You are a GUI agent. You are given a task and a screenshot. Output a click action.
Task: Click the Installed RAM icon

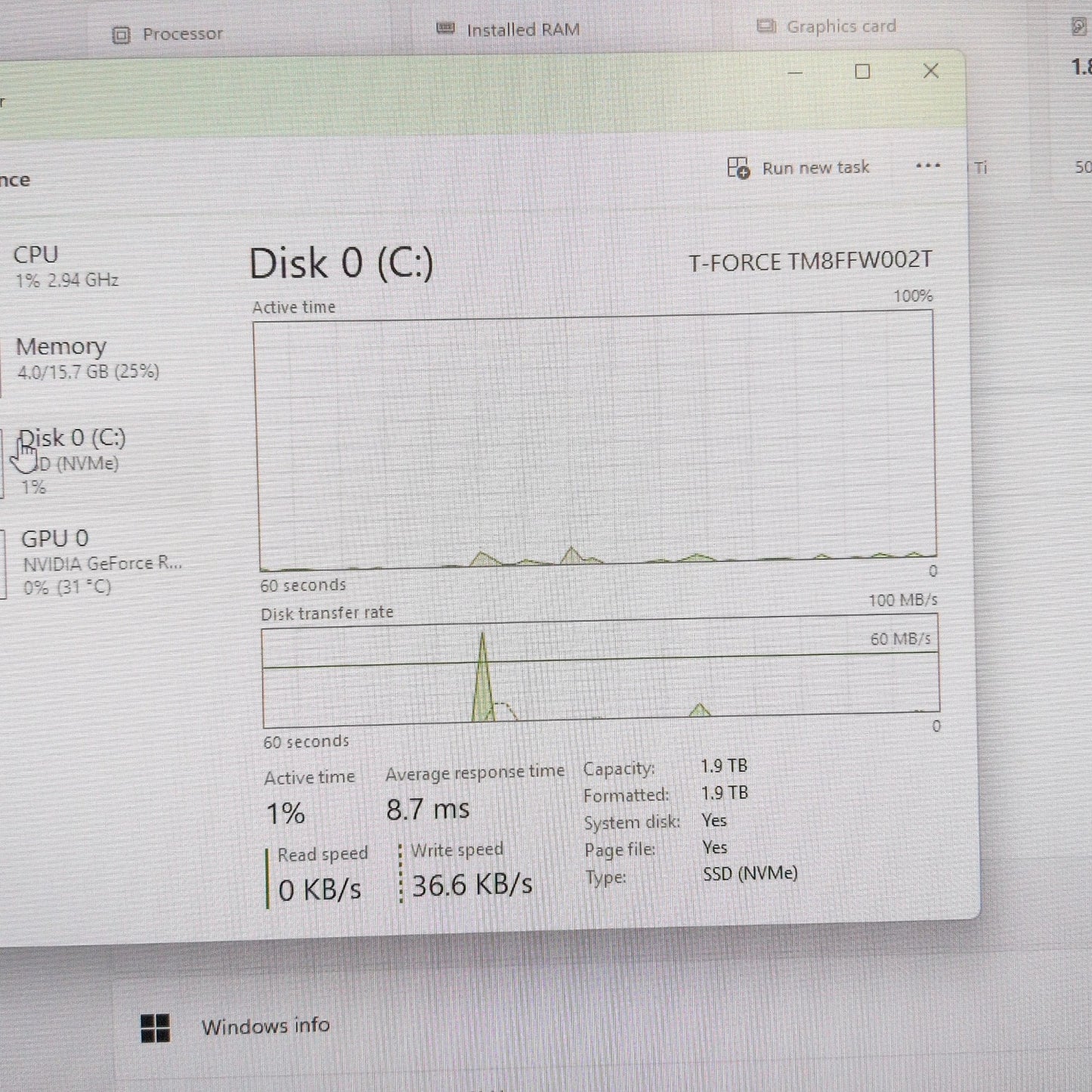446,29
